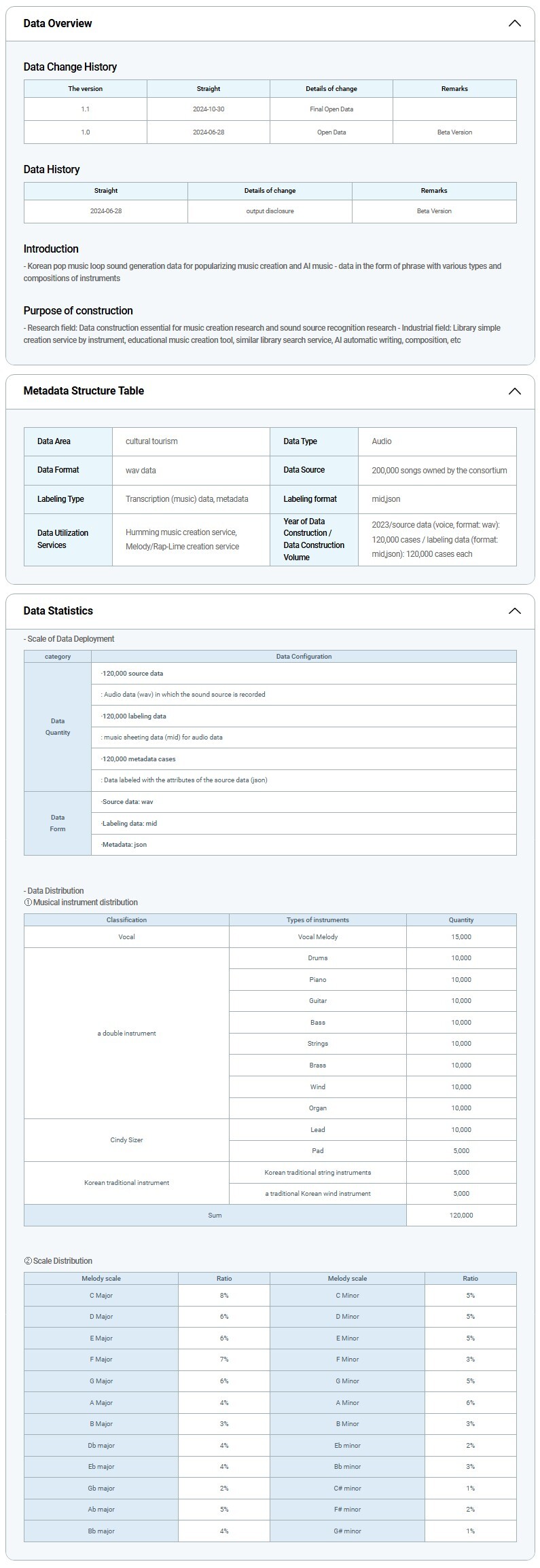Click the Sum row label
This screenshot has height=1568, width=540.
click(x=215, y=1216)
